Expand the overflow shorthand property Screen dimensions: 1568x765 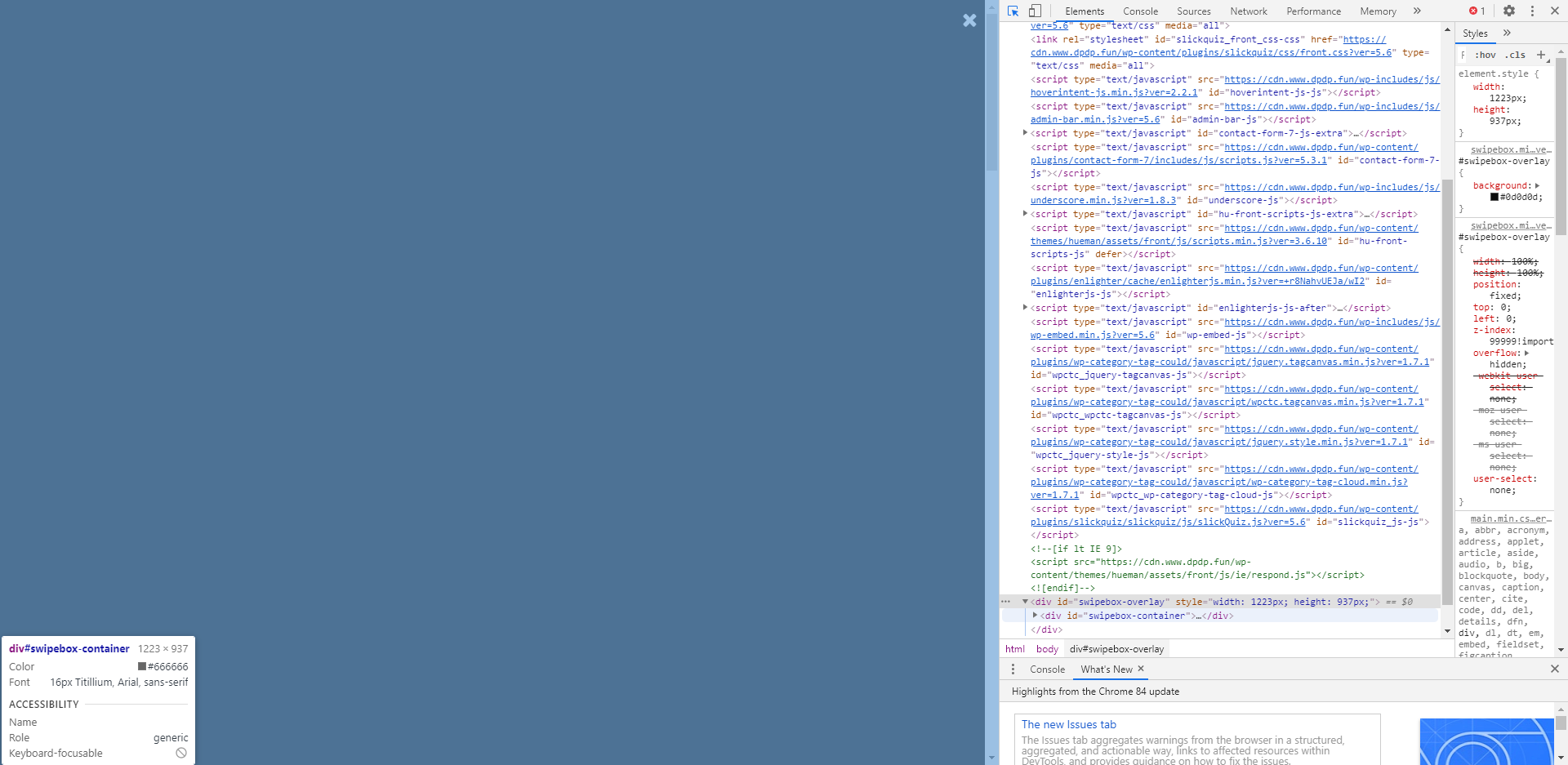coord(1526,353)
